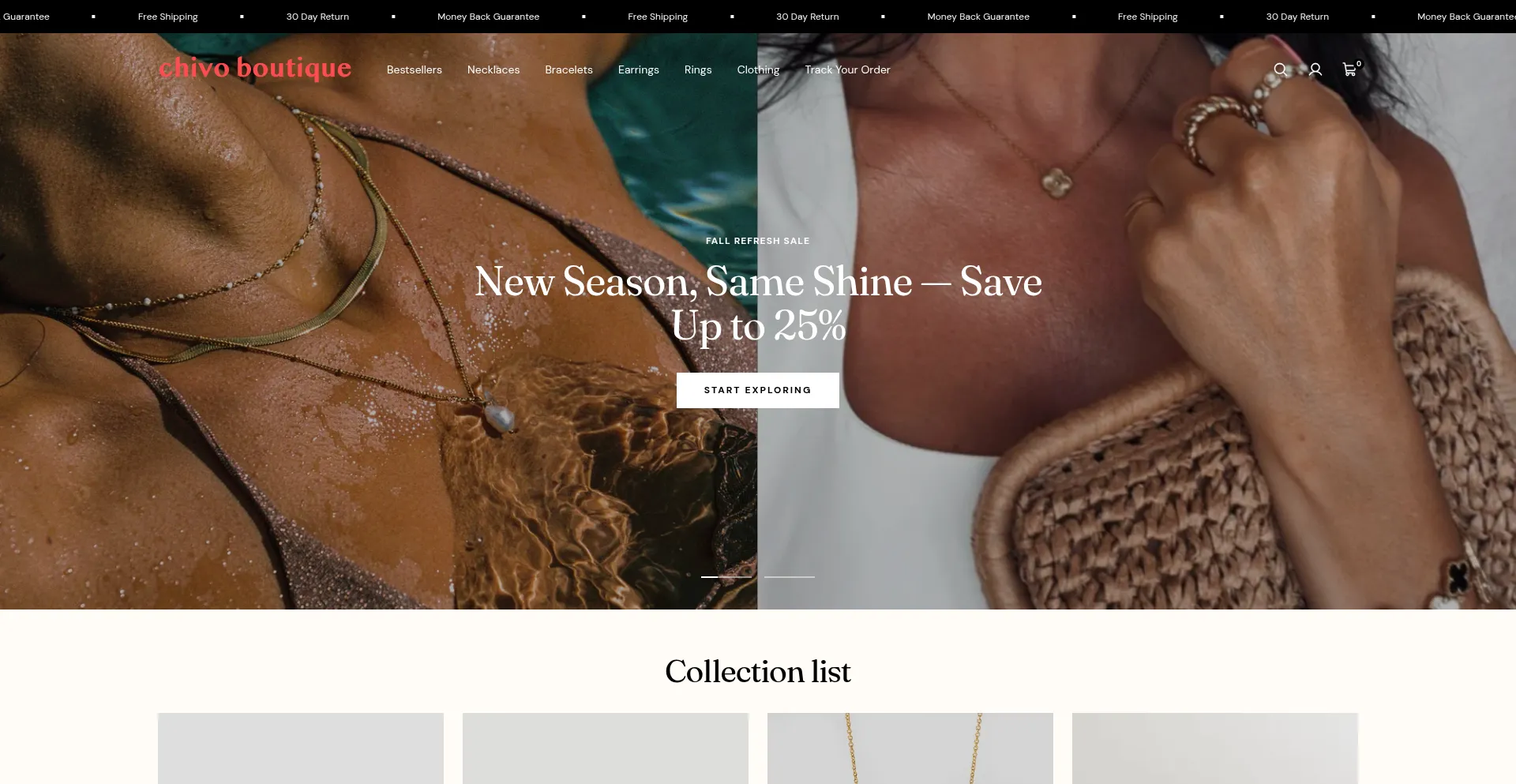The width and height of the screenshot is (1516, 784).
Task: Click the START EXPLORING button
Action: 758,390
